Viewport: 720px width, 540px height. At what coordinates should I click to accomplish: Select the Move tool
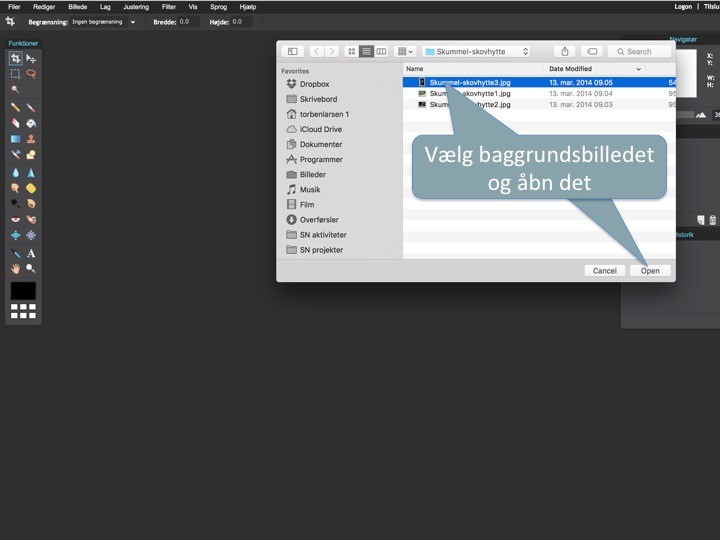click(x=31, y=59)
